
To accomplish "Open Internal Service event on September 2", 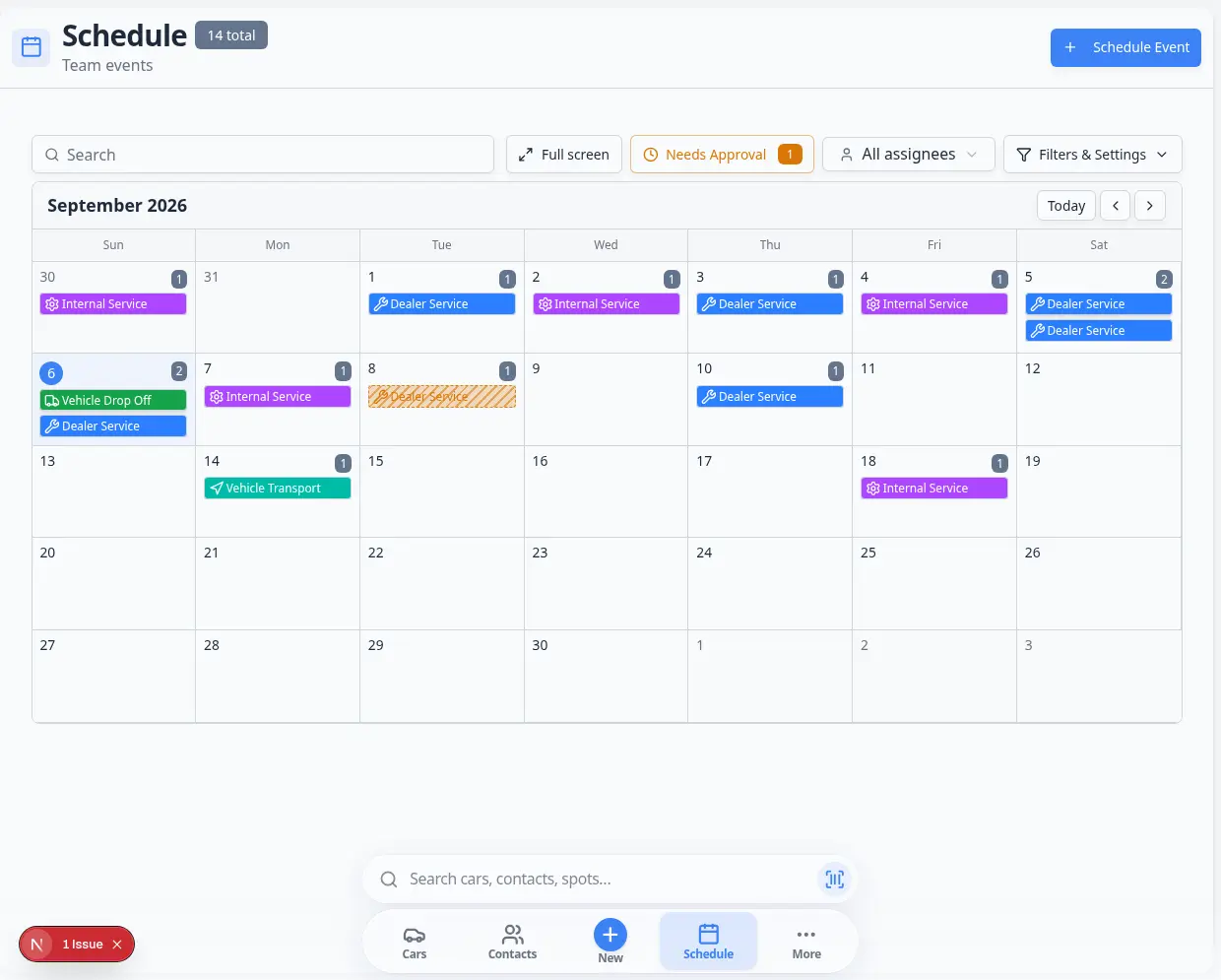I will tap(606, 304).
